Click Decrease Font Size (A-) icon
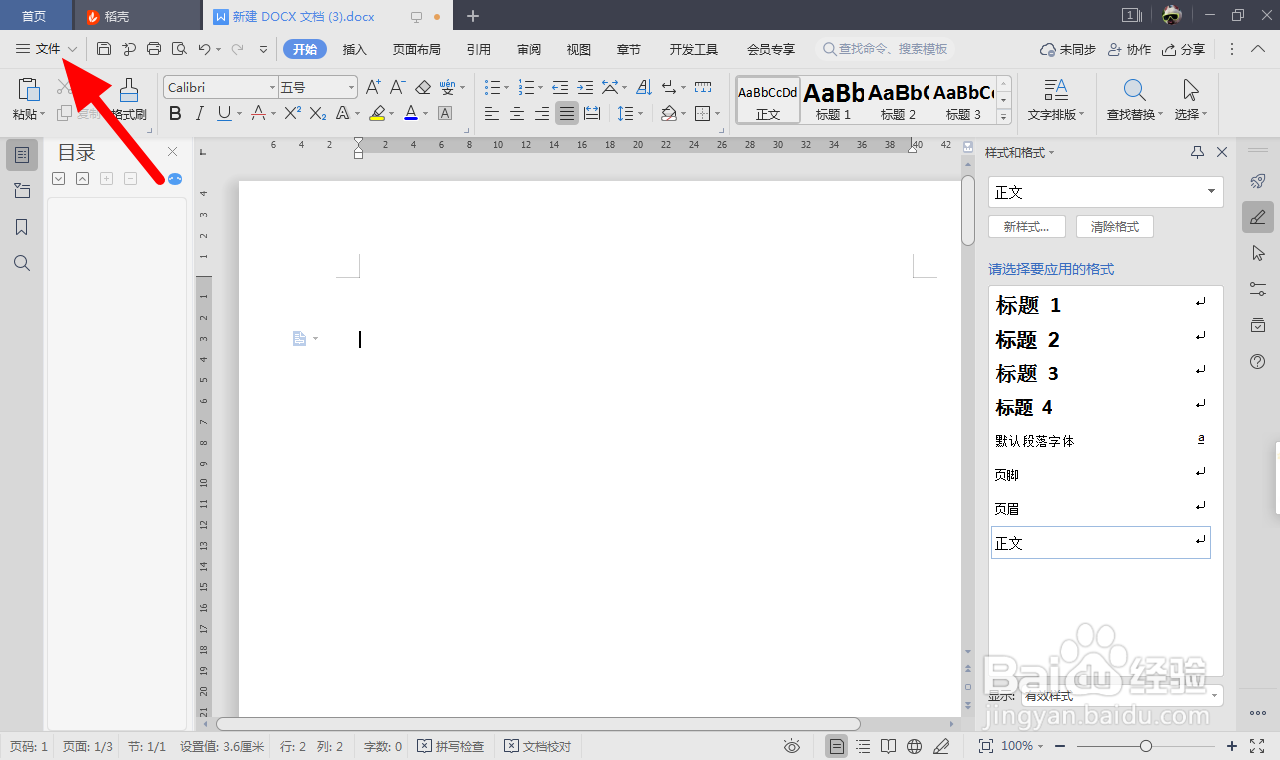1280x760 pixels. [x=398, y=88]
